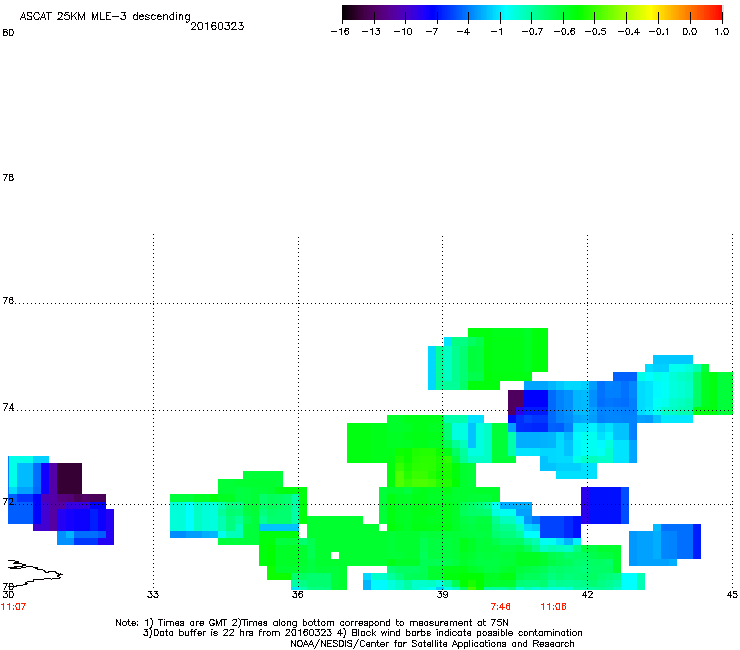
Task: Click the '-1' label on the color scale
Action: click(x=496, y=32)
